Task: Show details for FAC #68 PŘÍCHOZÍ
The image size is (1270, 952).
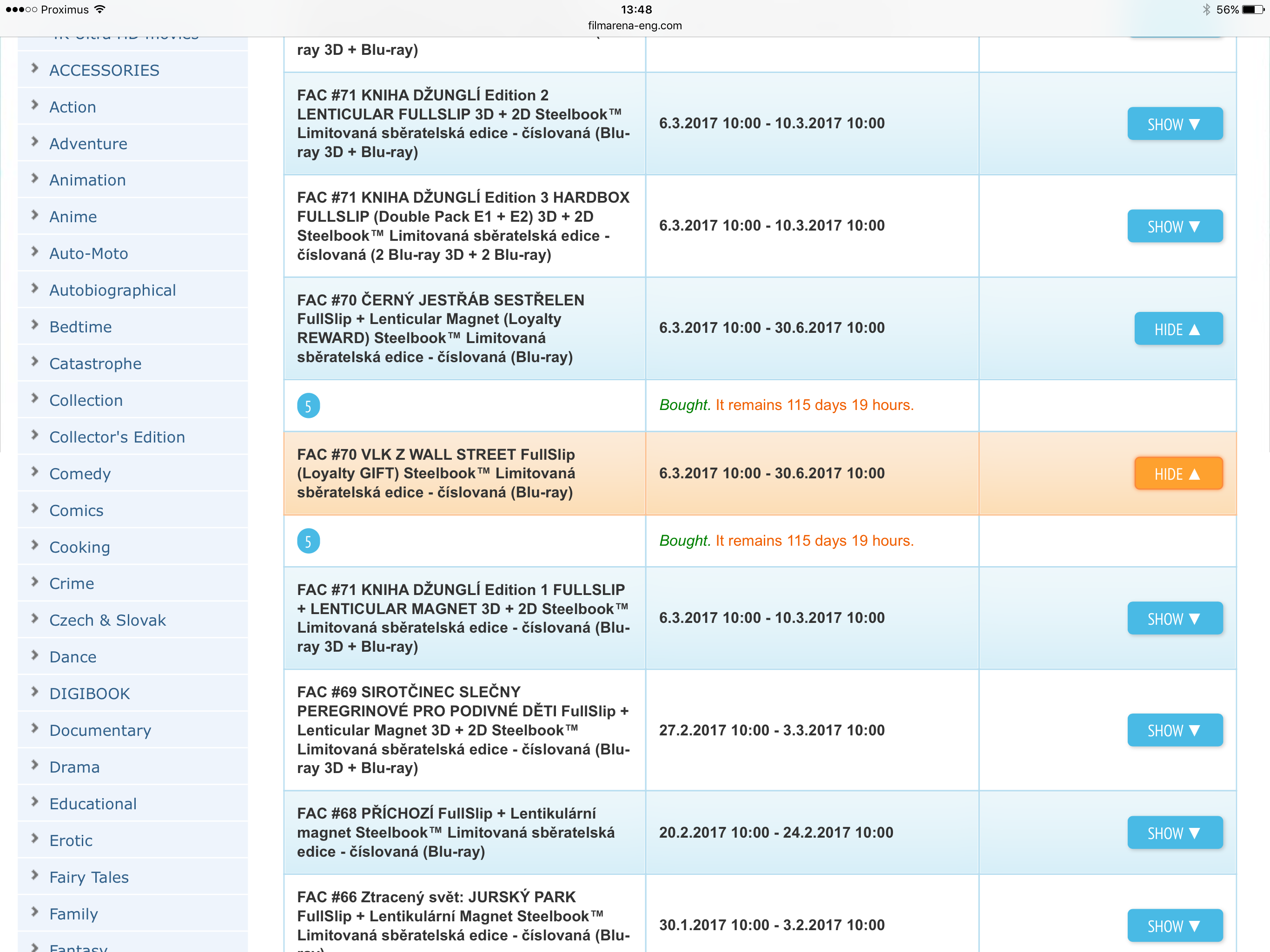Action: point(1175,832)
